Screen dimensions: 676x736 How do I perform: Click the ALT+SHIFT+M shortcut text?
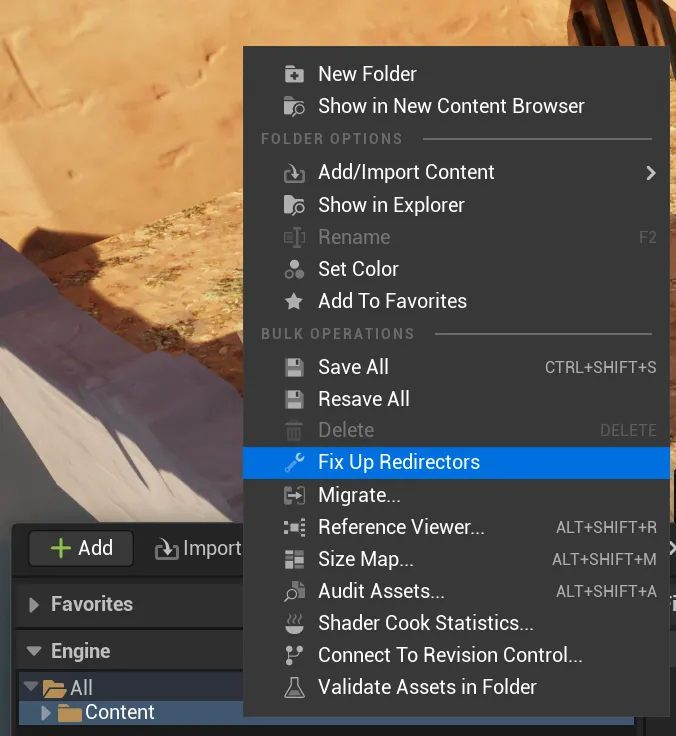(x=604, y=560)
